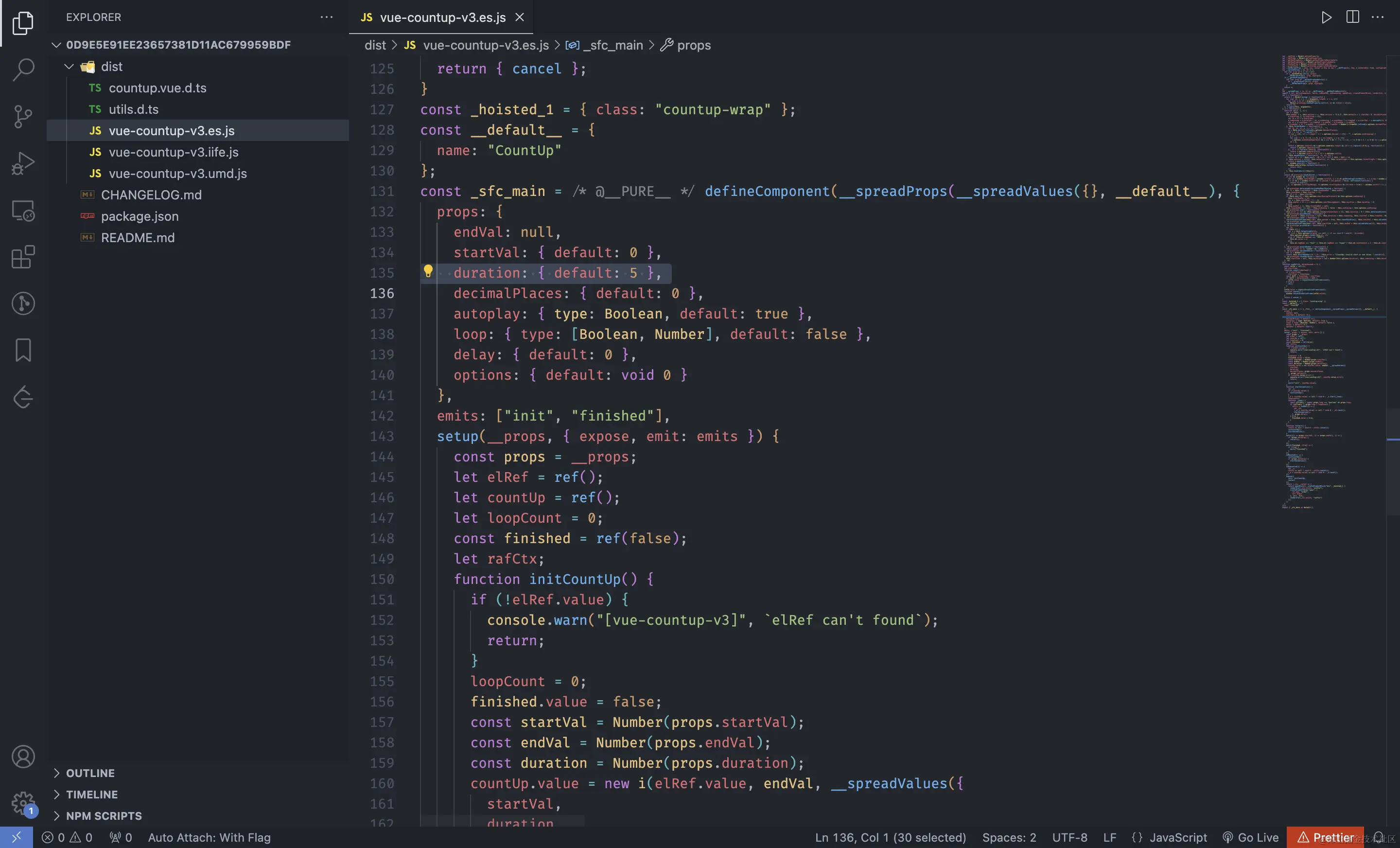Screen dimensions: 1400x848
Task: Open the remote window indicator in status bar
Action: click(x=17, y=837)
